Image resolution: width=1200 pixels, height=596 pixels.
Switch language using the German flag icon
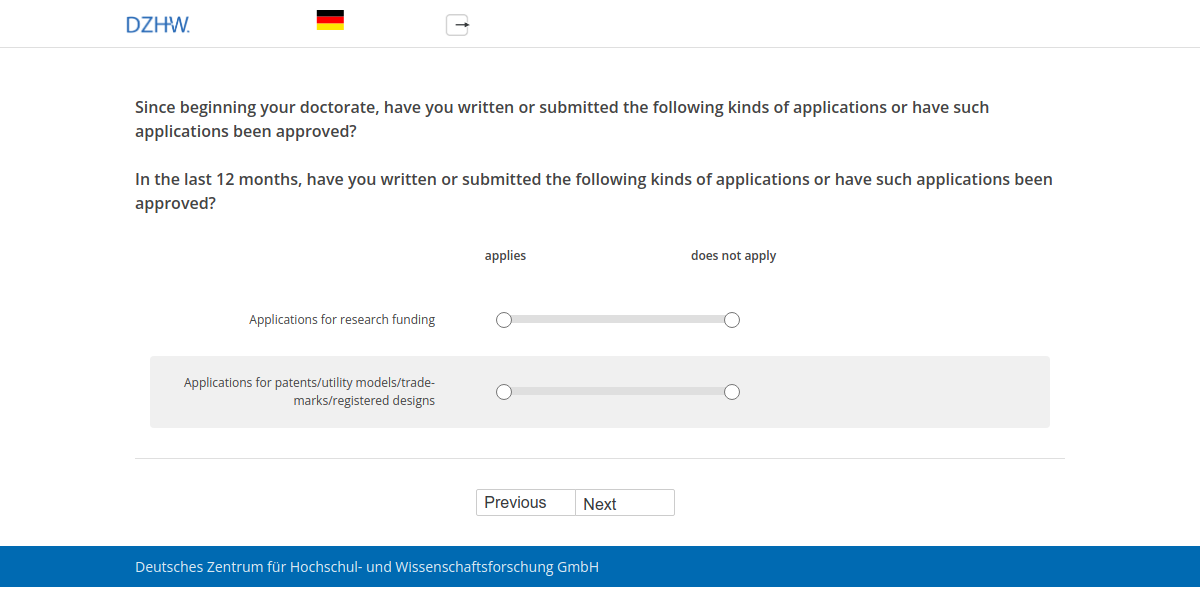tap(331, 19)
